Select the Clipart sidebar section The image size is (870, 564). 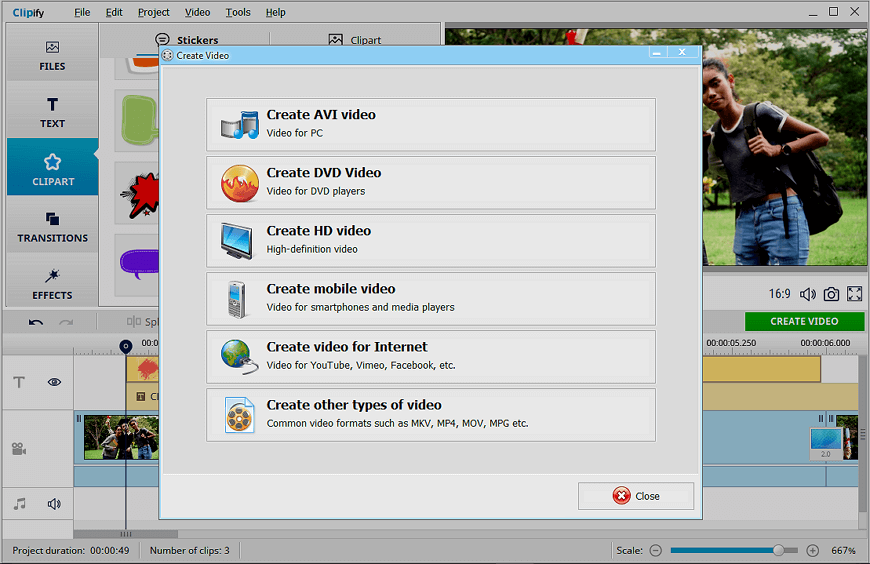pos(52,168)
